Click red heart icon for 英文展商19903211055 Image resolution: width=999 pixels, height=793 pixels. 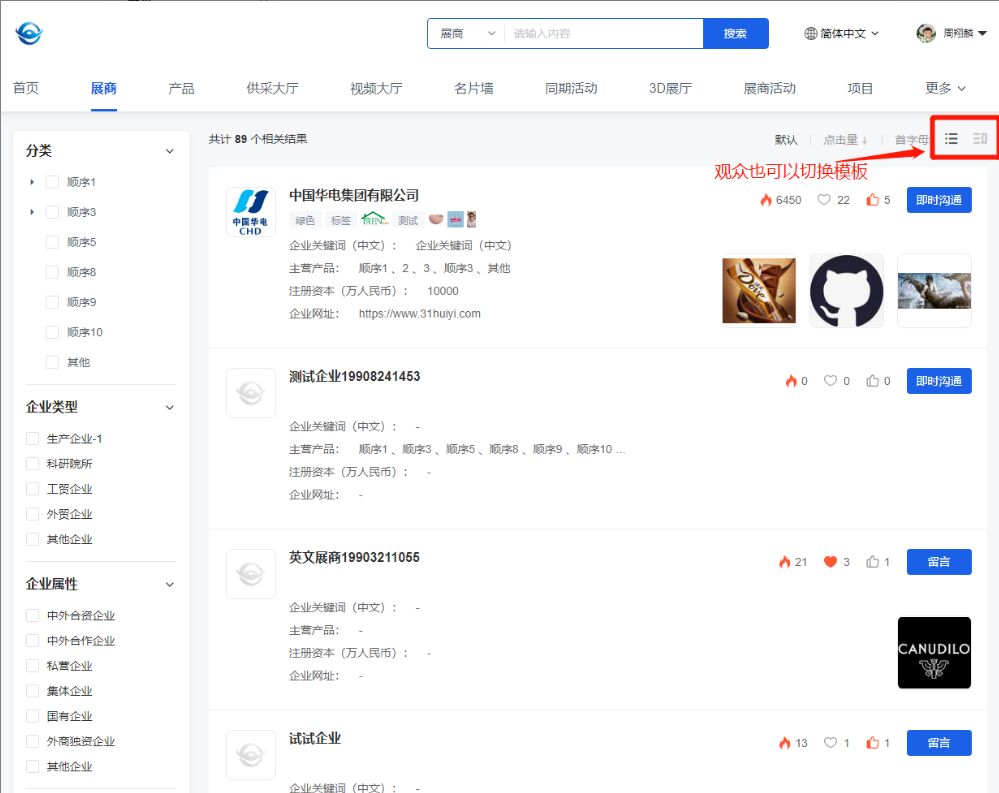click(x=830, y=562)
